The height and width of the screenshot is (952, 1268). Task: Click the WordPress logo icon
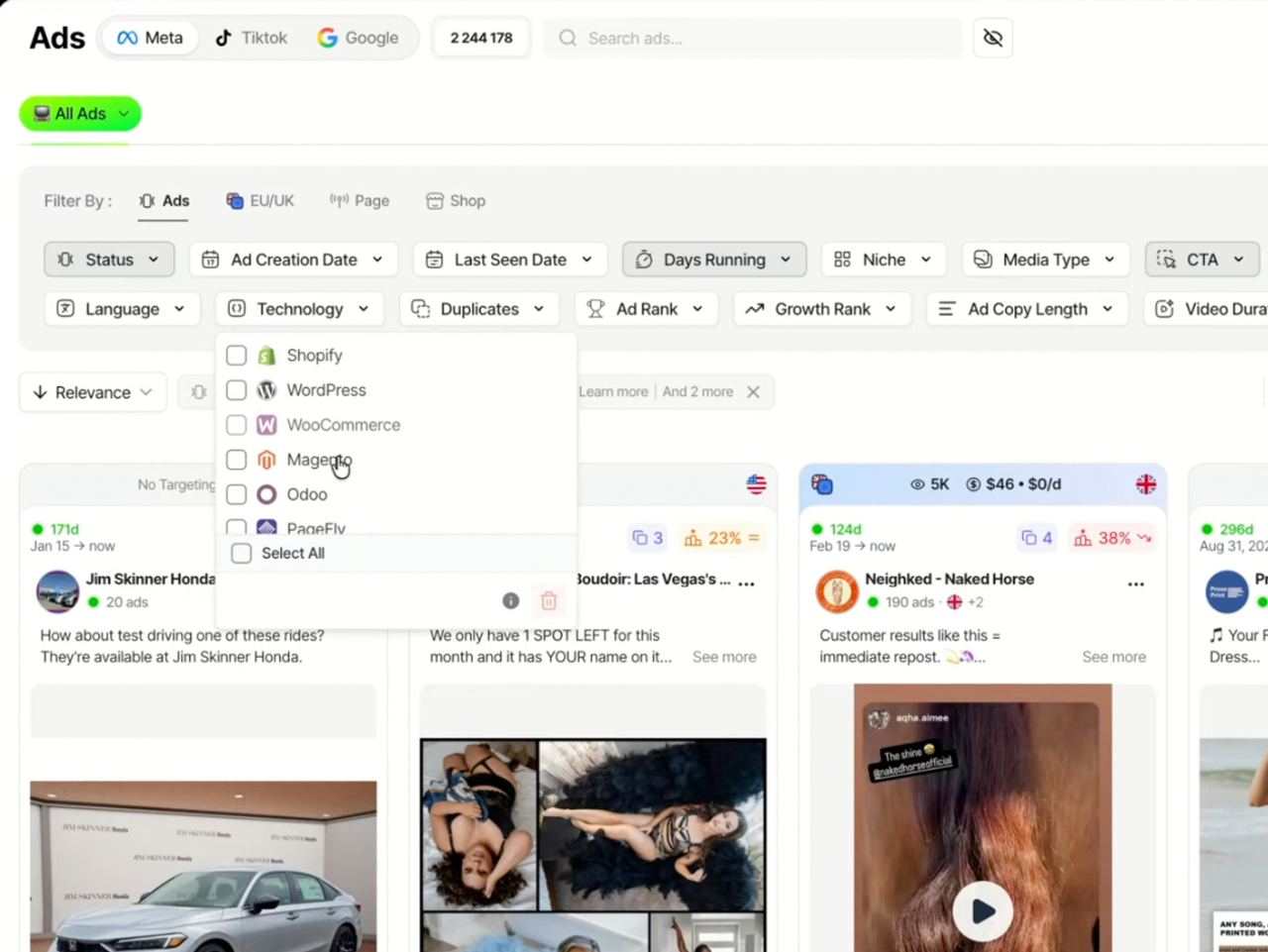click(266, 390)
